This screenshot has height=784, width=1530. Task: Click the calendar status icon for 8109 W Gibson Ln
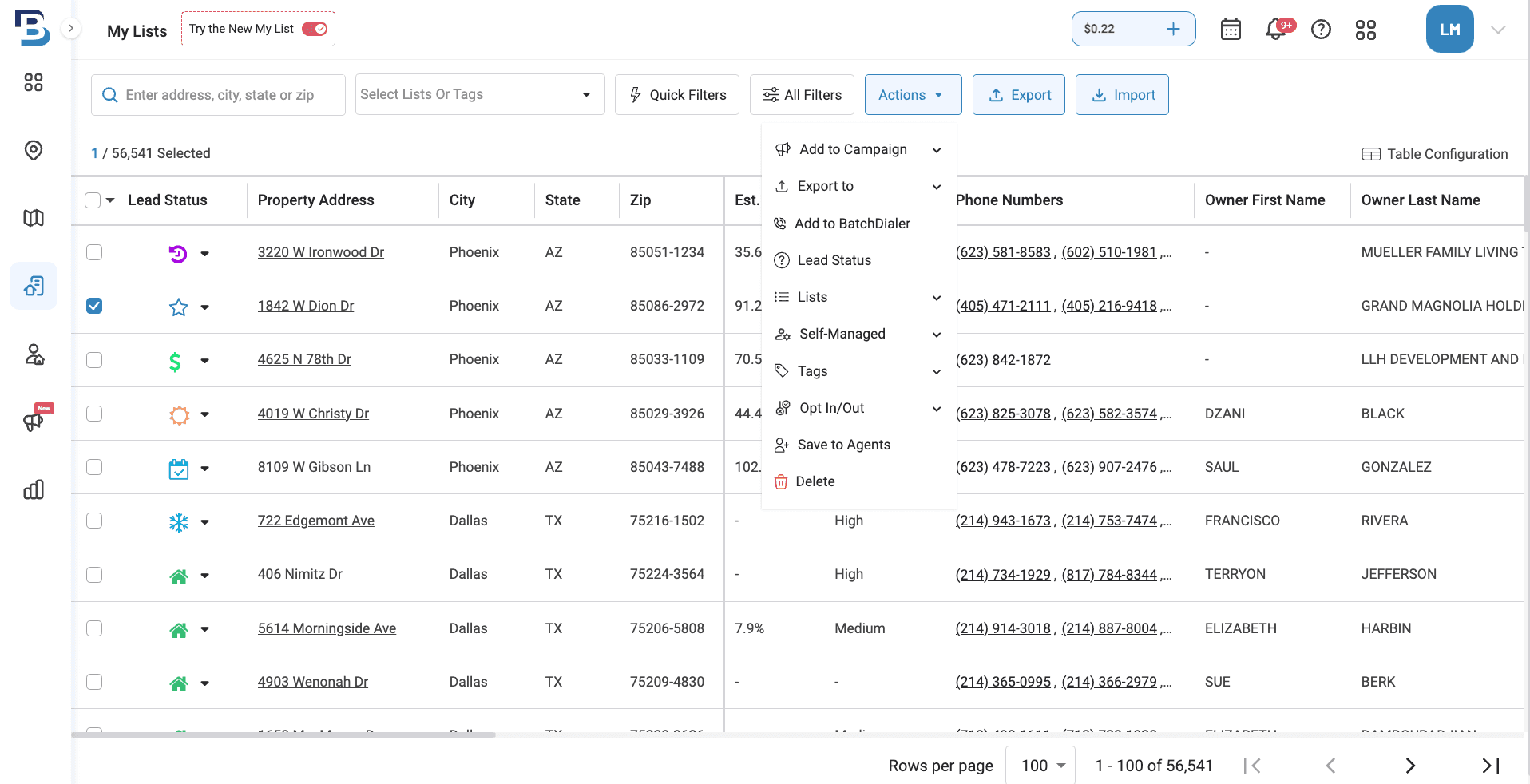click(x=179, y=469)
